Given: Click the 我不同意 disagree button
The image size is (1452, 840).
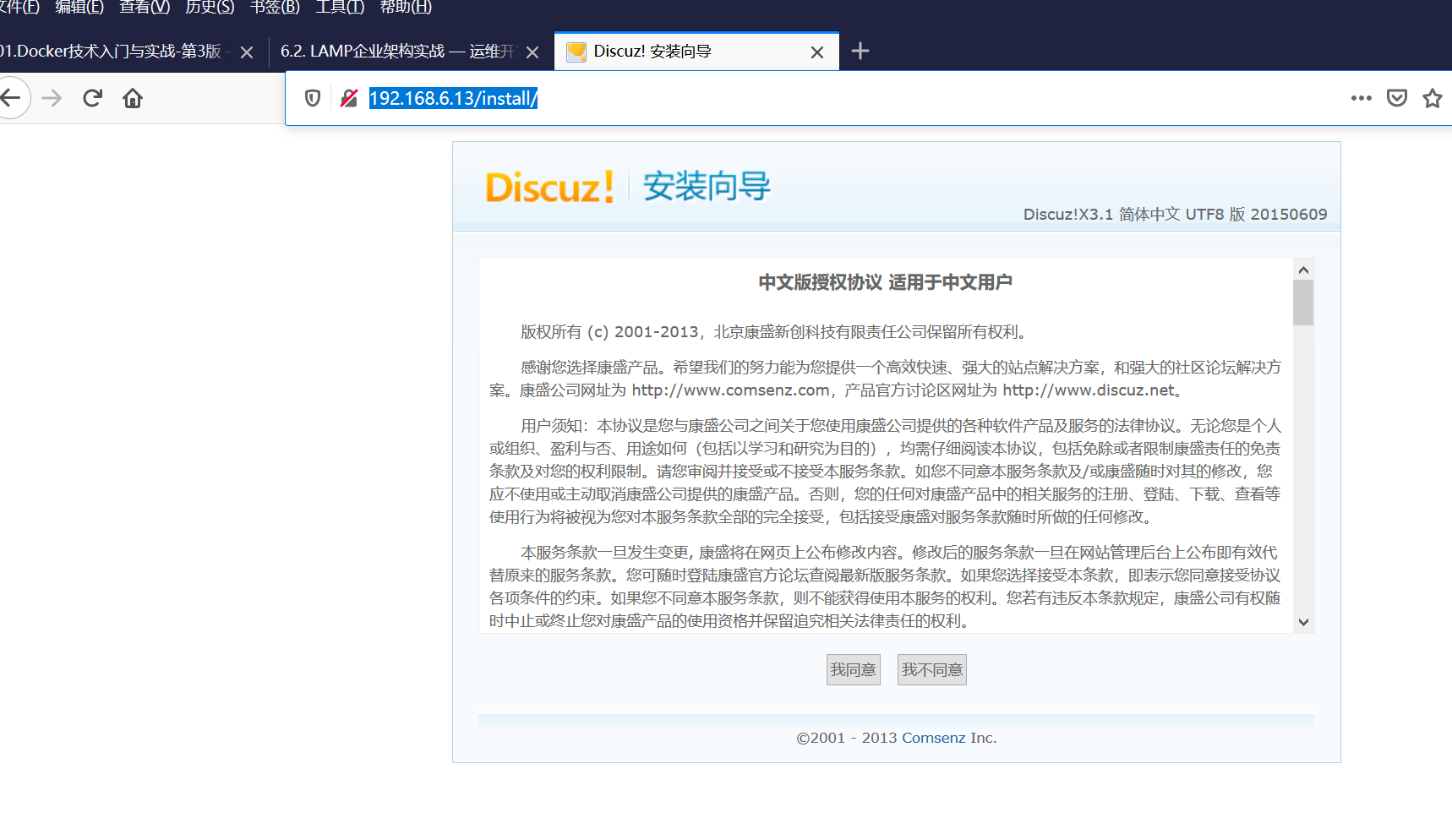Looking at the screenshot, I should tap(932, 670).
